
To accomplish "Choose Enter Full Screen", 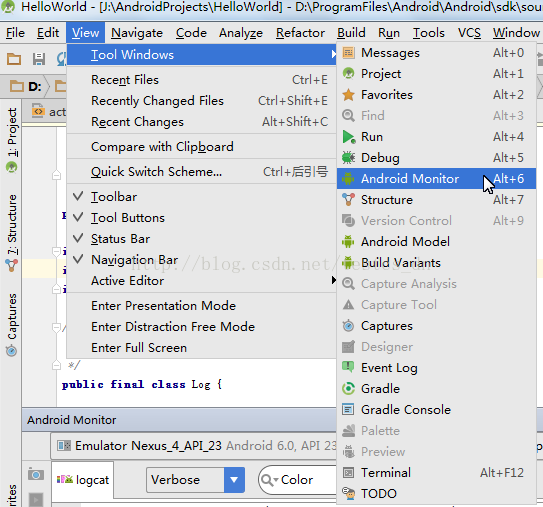I will [x=202, y=348].
